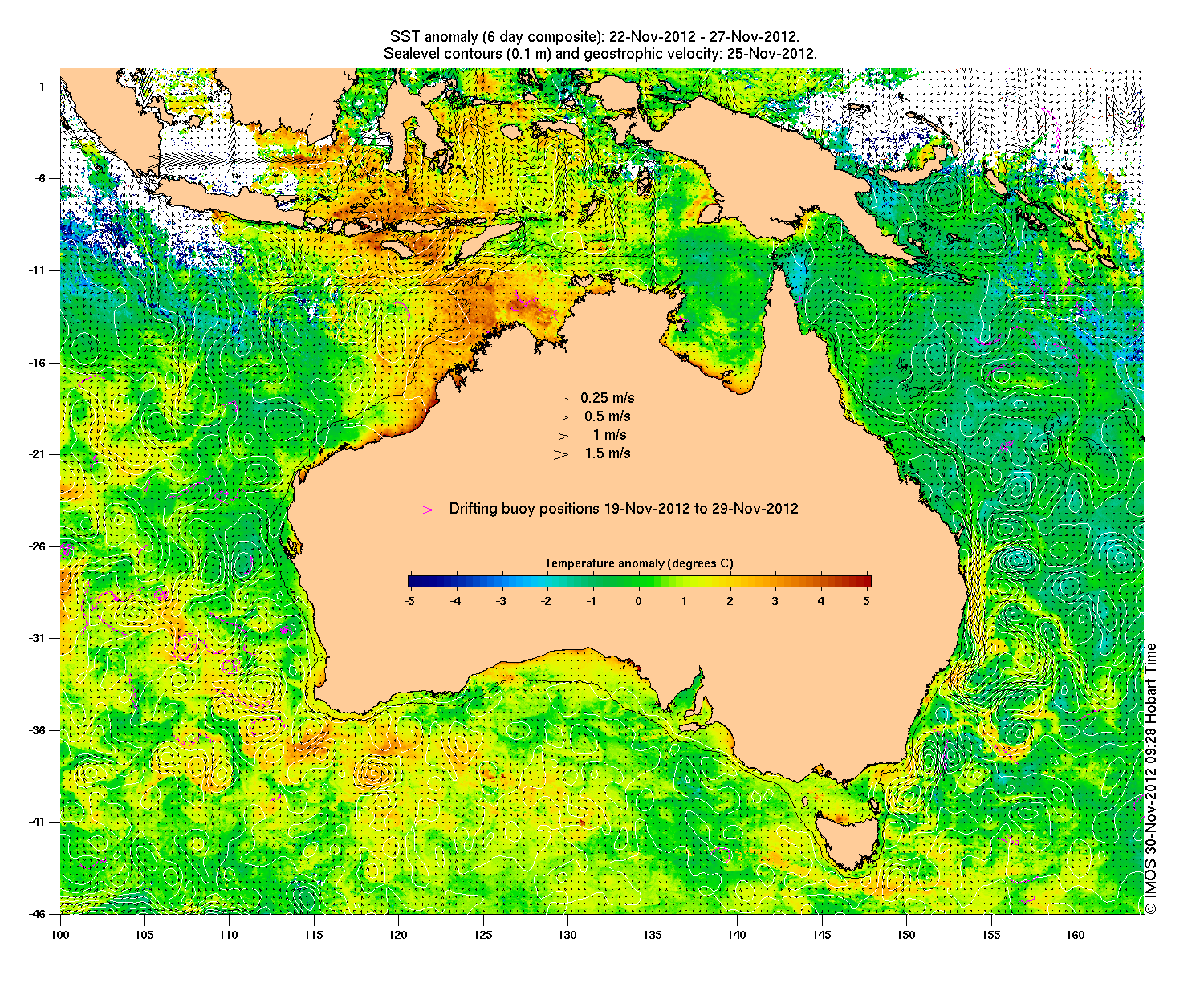Click the longitude axis label 130
The image size is (1204, 983).
(x=567, y=935)
